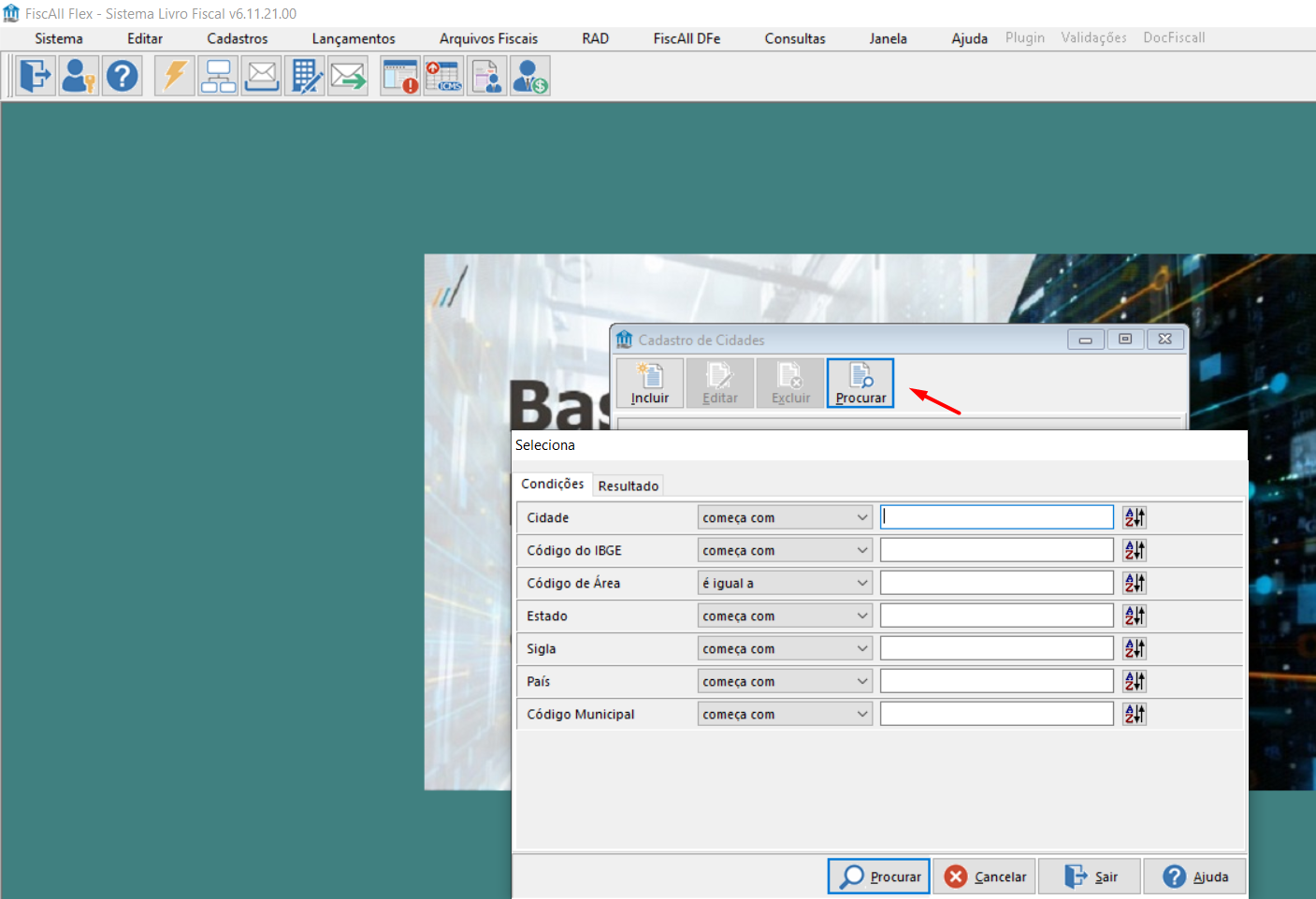Toggle sort order for Cidade row
This screenshot has width=1316, height=899.
[1135, 517]
